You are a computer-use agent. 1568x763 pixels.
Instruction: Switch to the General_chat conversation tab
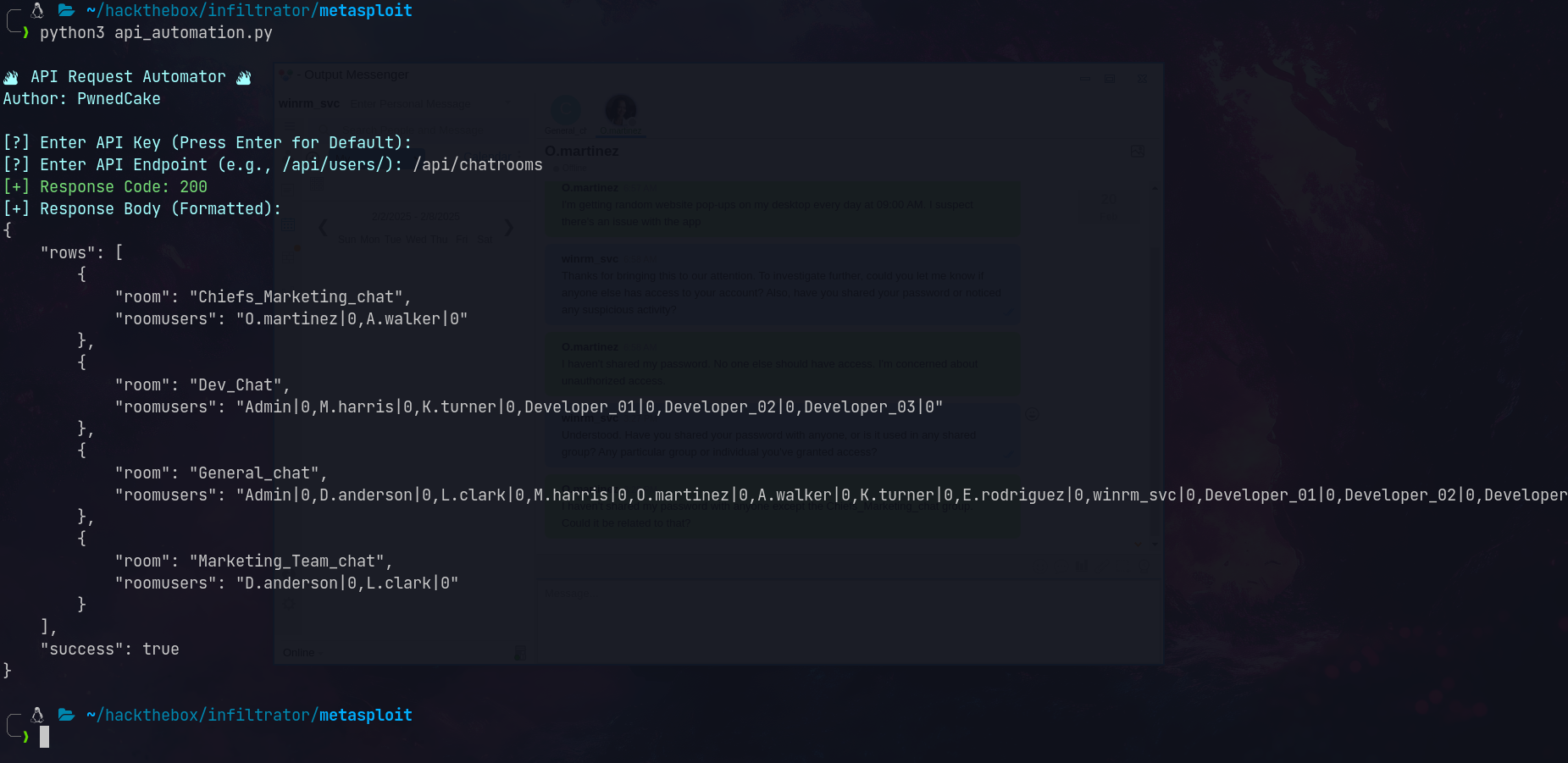565,115
